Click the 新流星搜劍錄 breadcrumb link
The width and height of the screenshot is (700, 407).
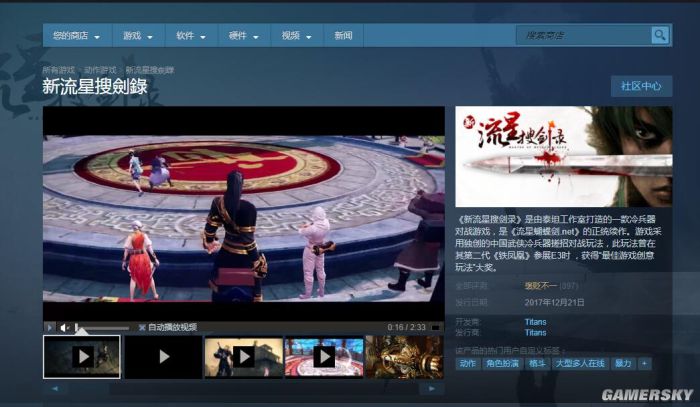[150, 70]
